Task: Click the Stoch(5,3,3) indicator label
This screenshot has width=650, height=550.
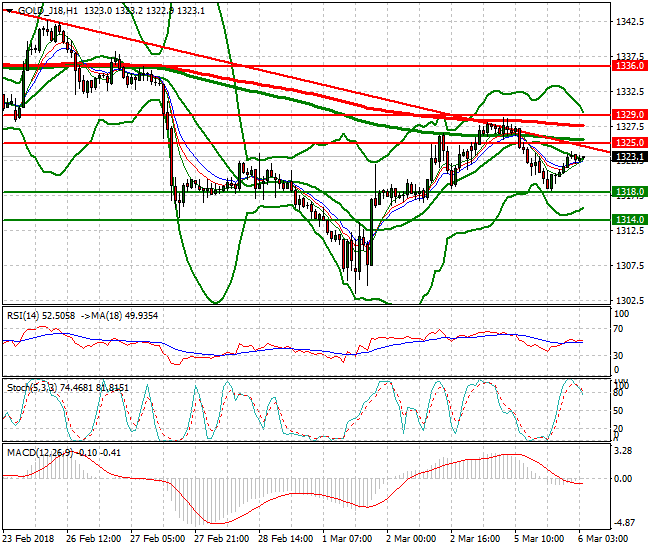Action: [32, 388]
